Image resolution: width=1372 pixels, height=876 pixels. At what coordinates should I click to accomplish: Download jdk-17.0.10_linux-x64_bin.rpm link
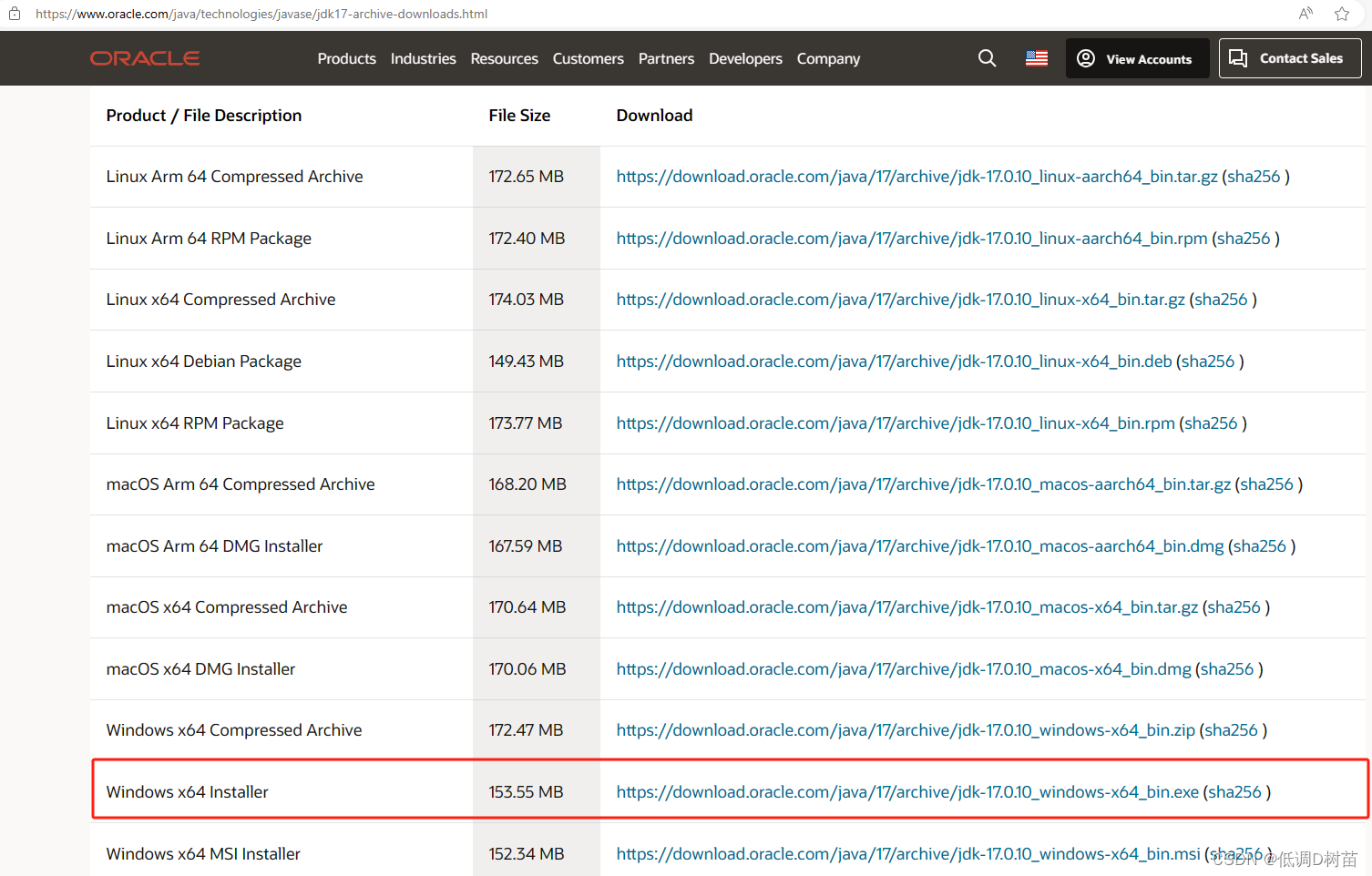[x=896, y=423]
